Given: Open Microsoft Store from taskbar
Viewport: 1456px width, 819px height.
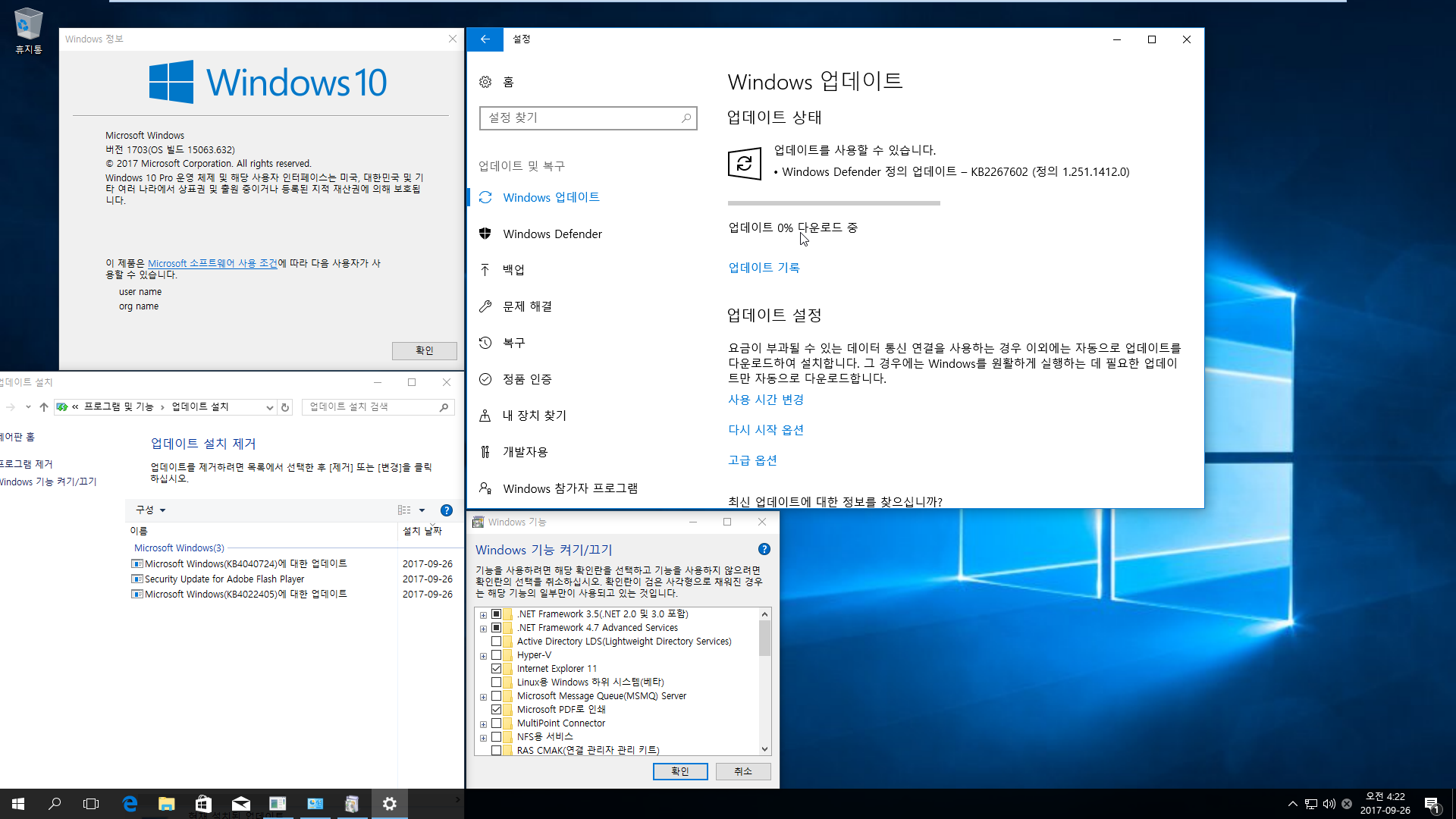Looking at the screenshot, I should pos(203,804).
